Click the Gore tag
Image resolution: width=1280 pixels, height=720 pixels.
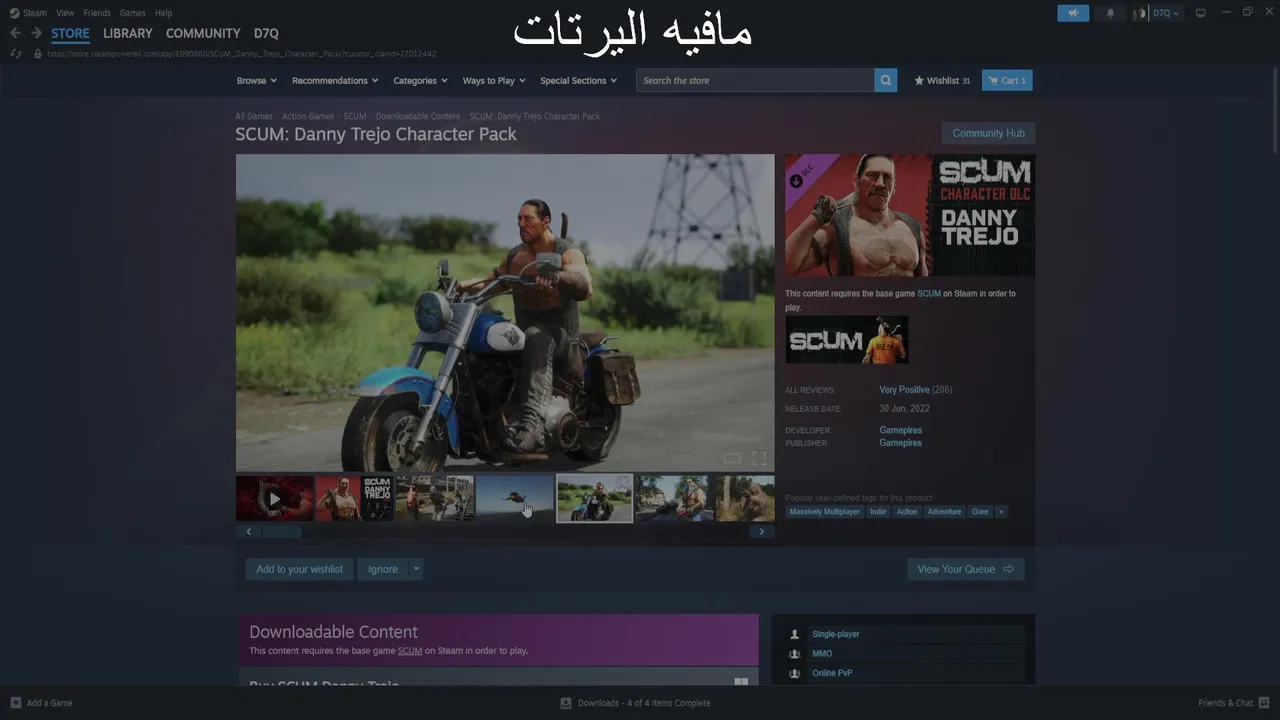pyautogui.click(x=980, y=512)
